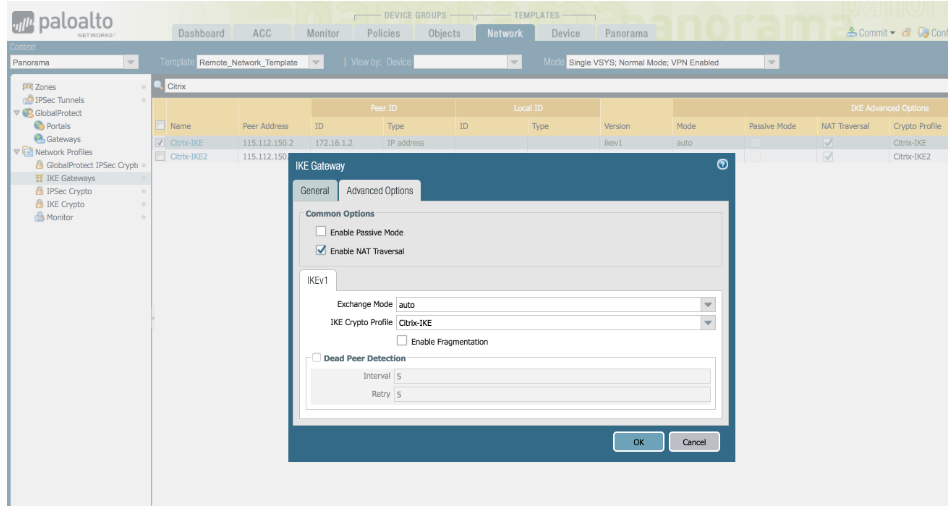Click the DPD Interval field
The image size is (949, 510).
(552, 376)
